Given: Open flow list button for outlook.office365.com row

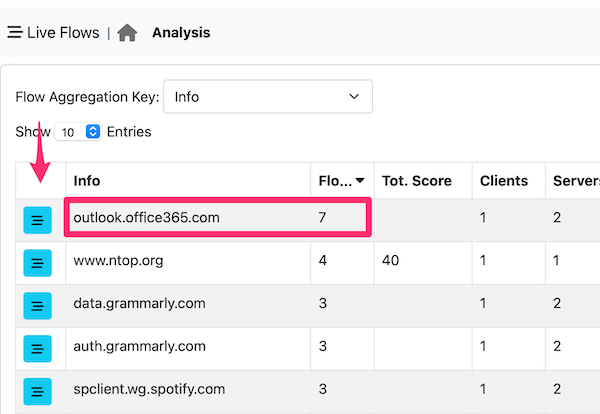Looking at the screenshot, I should 38,220.
